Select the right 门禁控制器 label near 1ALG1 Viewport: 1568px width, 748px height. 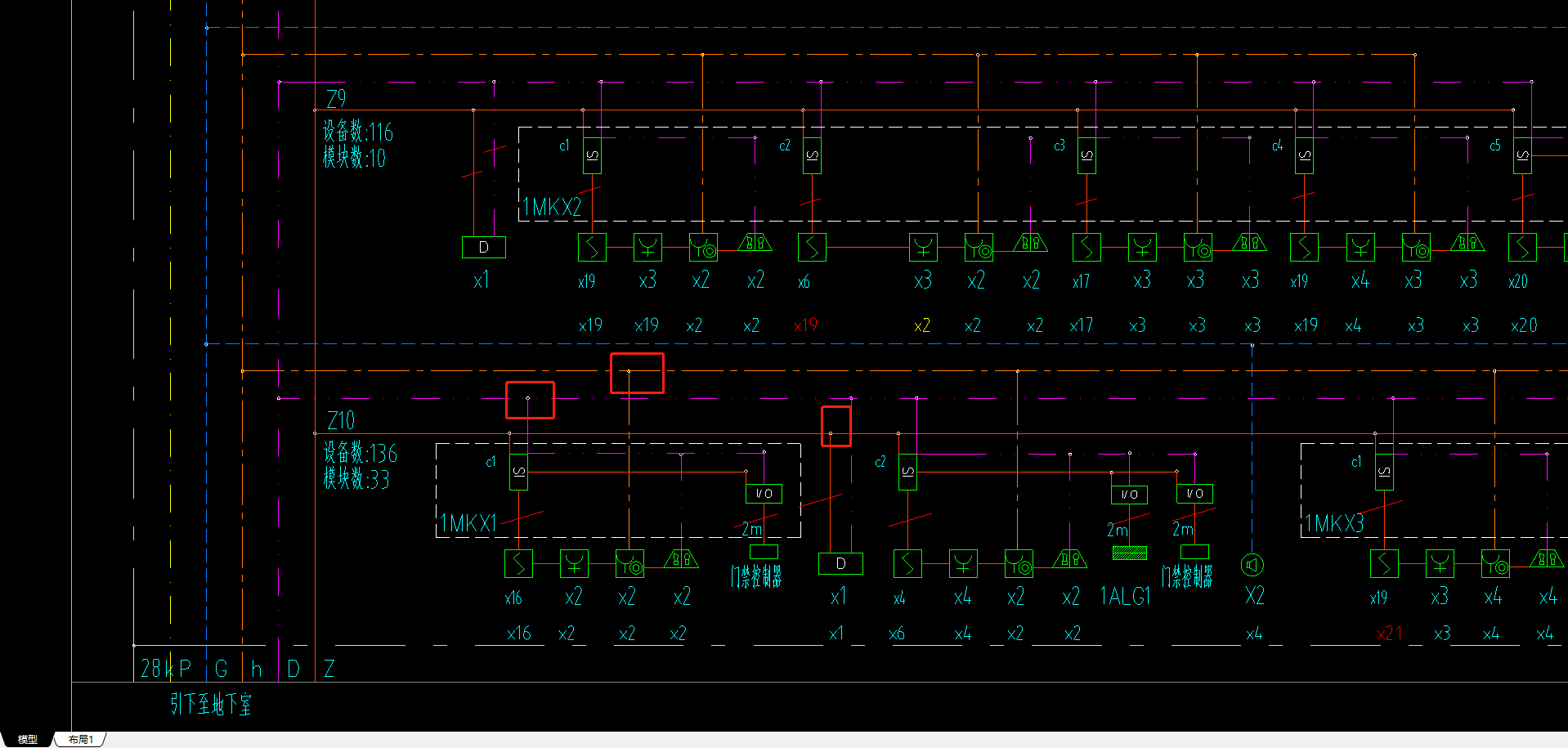point(1187,577)
